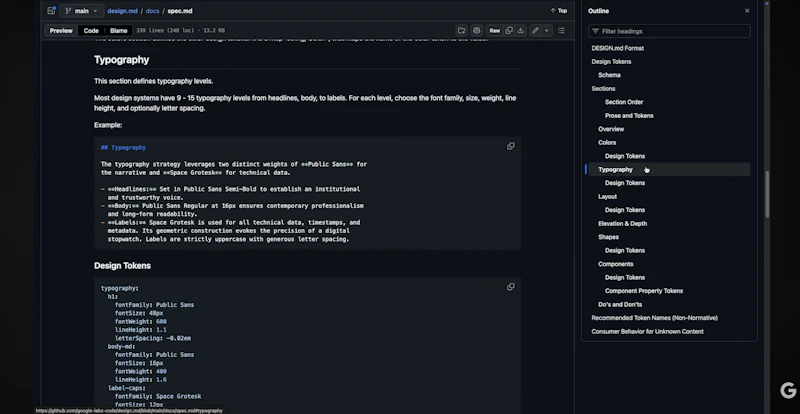Copy the Typography example code block
This screenshot has height=414, width=800.
click(510, 147)
